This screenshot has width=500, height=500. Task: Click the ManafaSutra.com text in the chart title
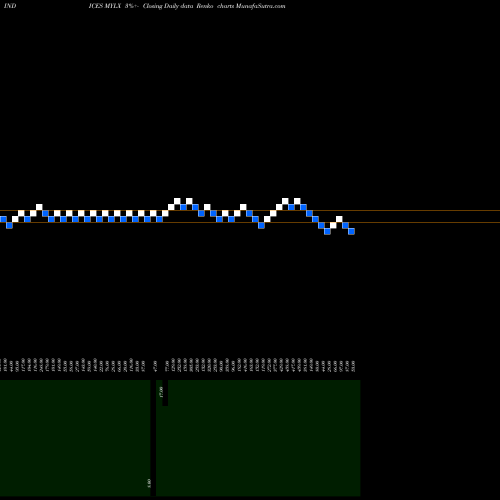(x=260, y=6)
